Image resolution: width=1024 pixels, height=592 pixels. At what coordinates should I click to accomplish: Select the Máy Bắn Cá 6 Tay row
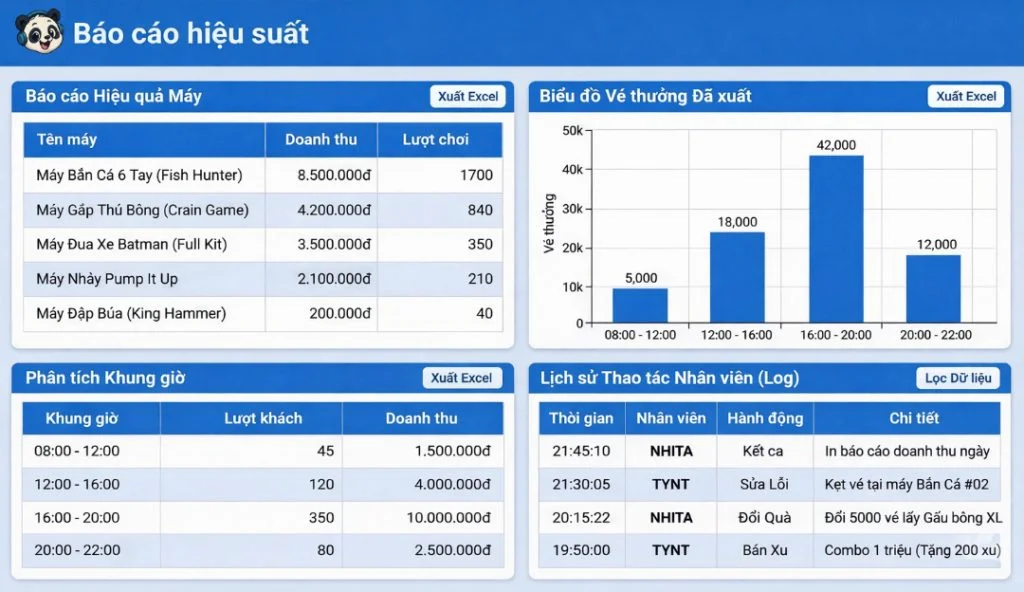point(139,175)
